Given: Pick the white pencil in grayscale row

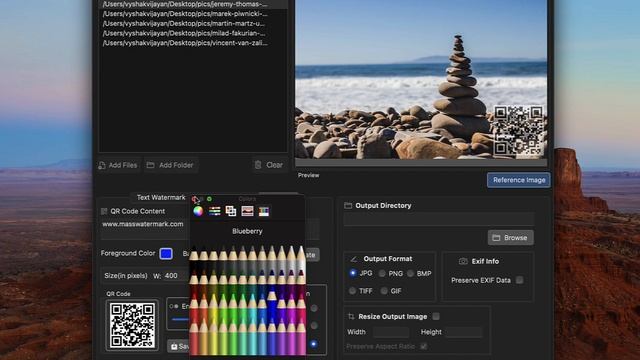Looking at the screenshot, I should 301,258.
